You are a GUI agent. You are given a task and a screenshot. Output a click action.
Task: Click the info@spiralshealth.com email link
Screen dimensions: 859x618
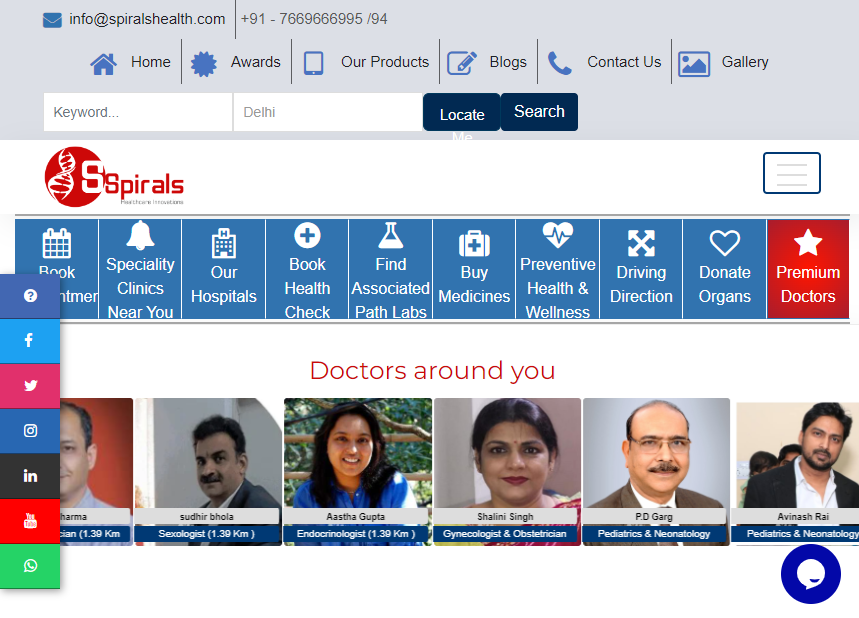coord(146,19)
